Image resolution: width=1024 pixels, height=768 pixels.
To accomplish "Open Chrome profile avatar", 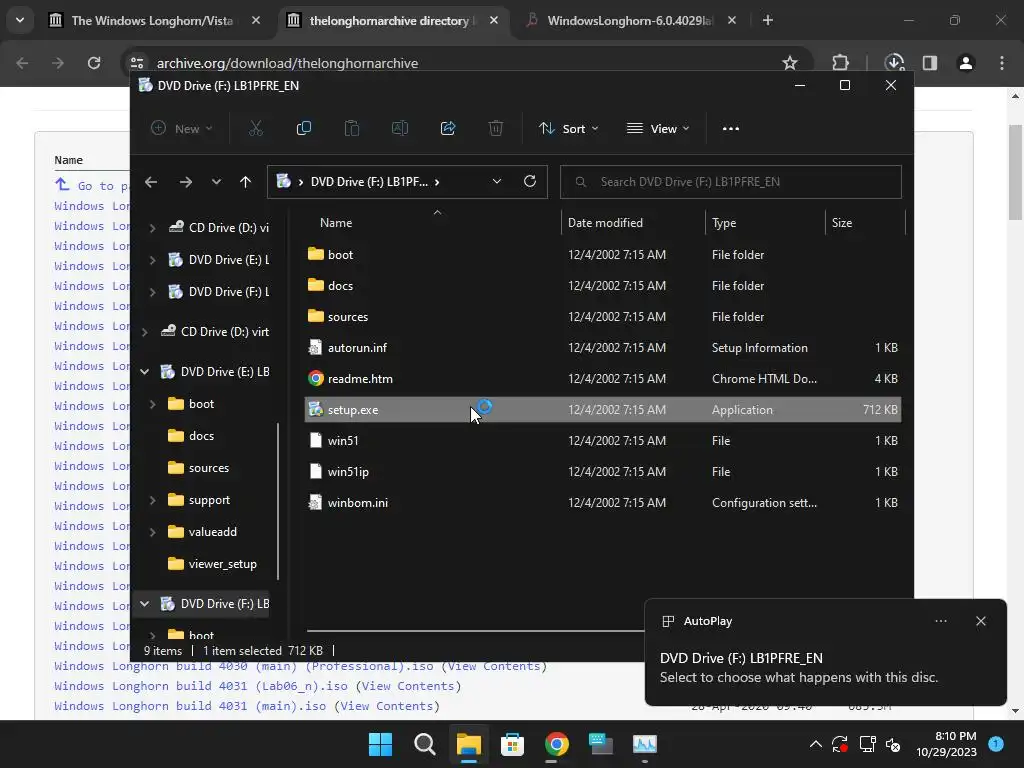I will (x=966, y=63).
